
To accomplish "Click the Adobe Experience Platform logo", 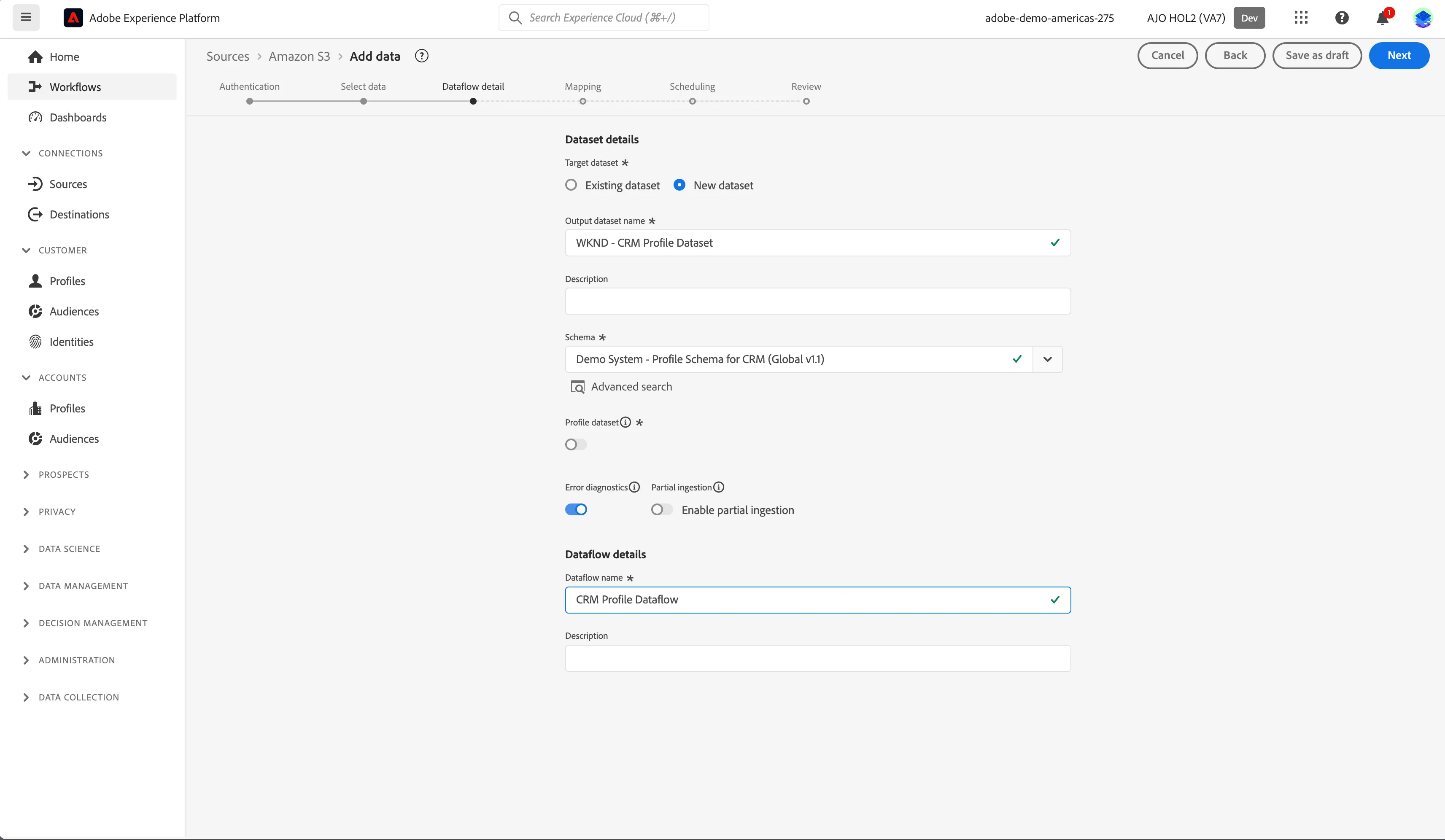I will 73,18.
